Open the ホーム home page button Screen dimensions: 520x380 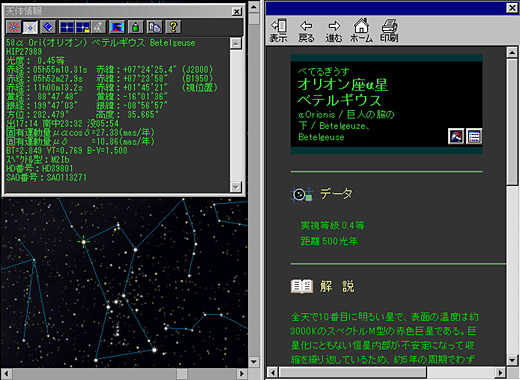(x=361, y=31)
